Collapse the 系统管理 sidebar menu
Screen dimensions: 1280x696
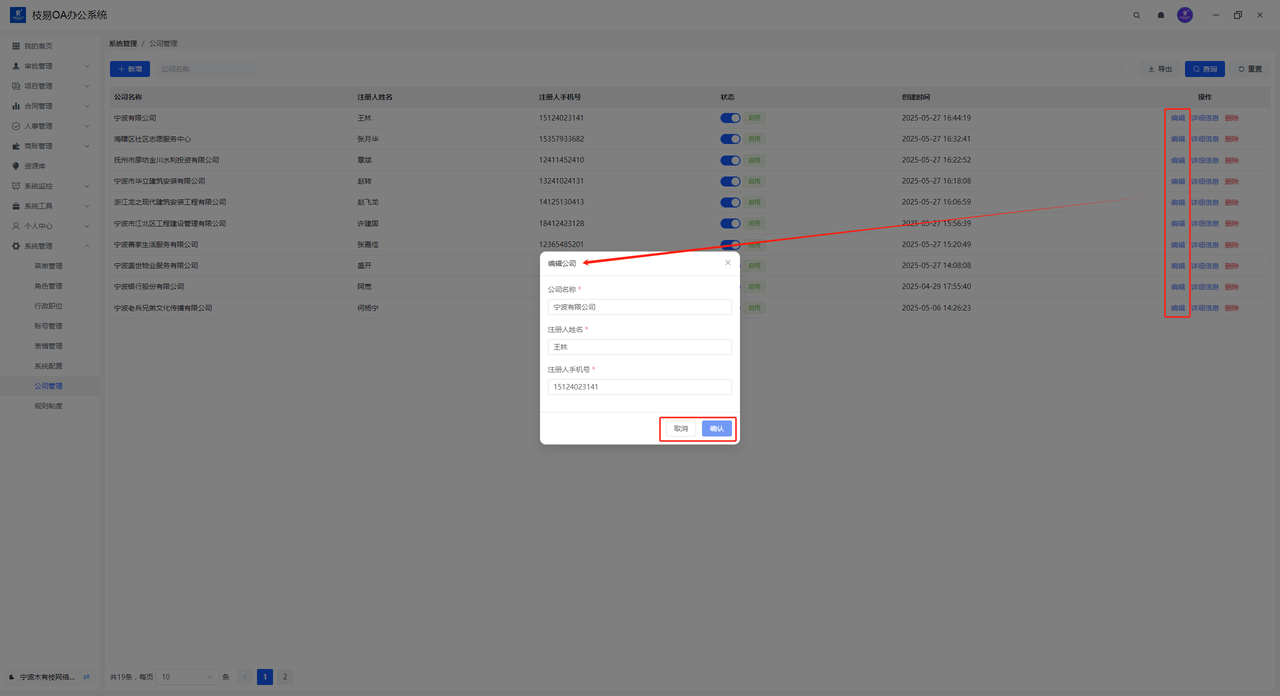click(50, 246)
